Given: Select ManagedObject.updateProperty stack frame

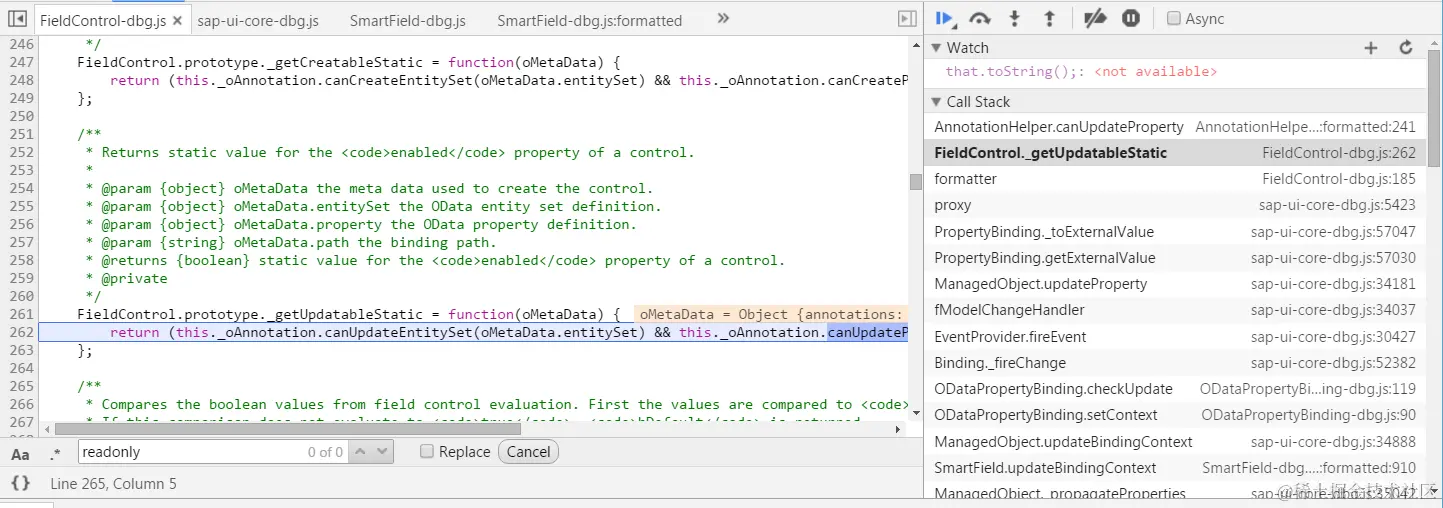Looking at the screenshot, I should [1176, 284].
